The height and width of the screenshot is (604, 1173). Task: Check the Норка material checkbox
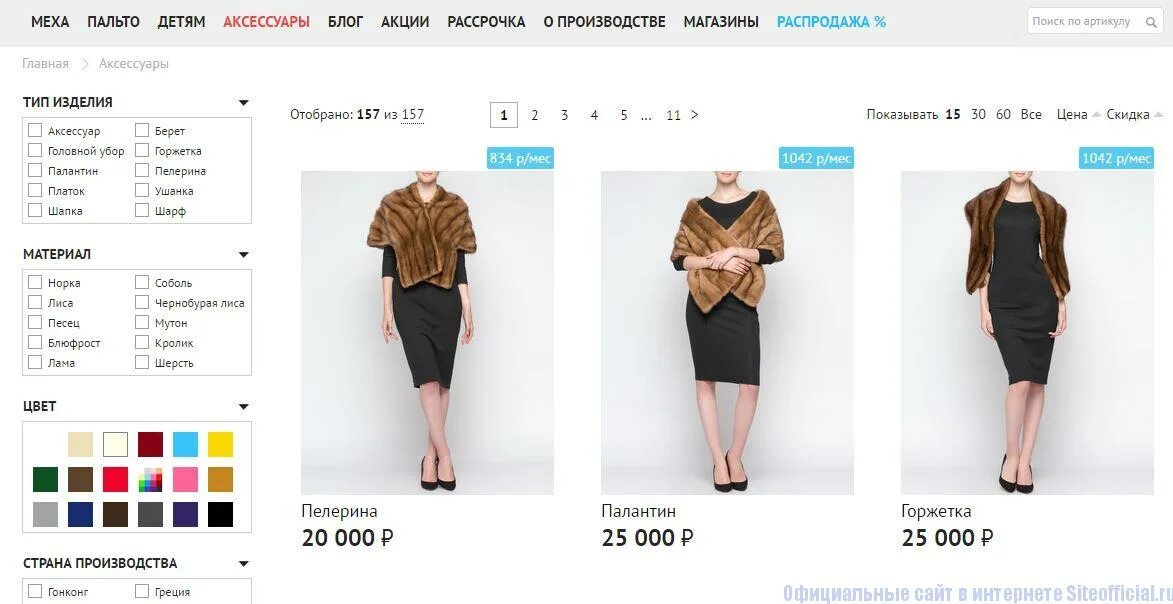pyautogui.click(x=34, y=282)
